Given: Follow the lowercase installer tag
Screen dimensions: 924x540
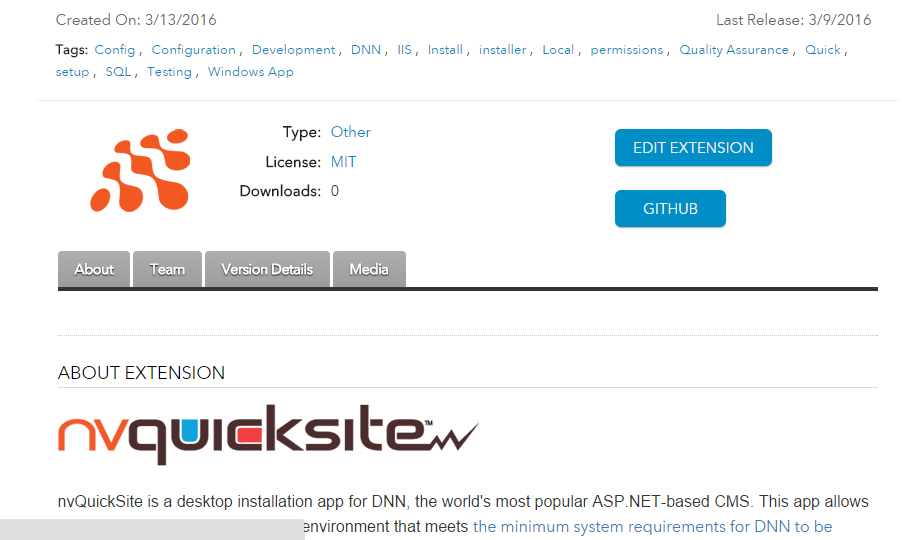Looking at the screenshot, I should point(502,50).
